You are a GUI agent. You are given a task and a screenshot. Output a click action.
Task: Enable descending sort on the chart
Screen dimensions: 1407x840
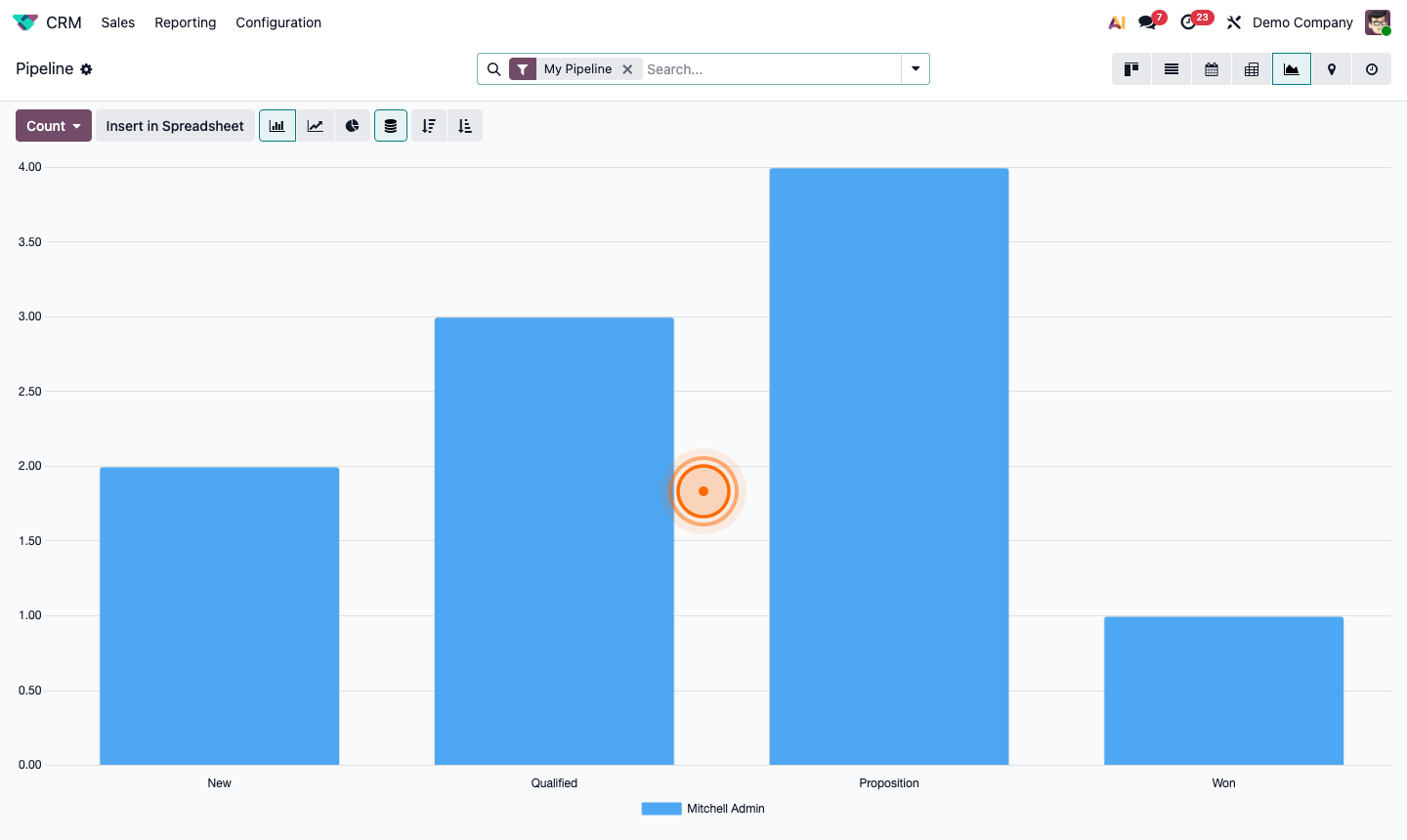[x=428, y=125]
